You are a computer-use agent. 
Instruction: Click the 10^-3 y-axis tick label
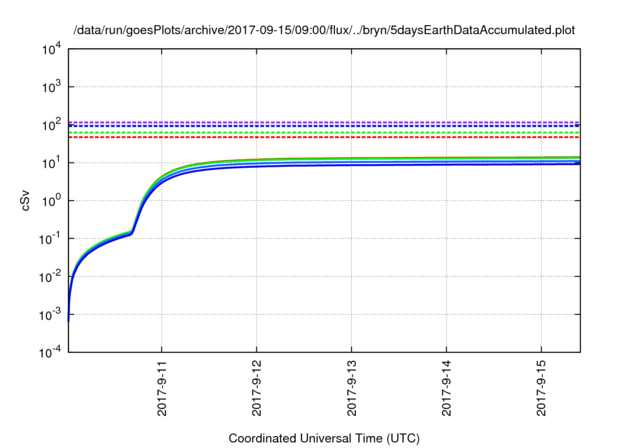click(50, 314)
